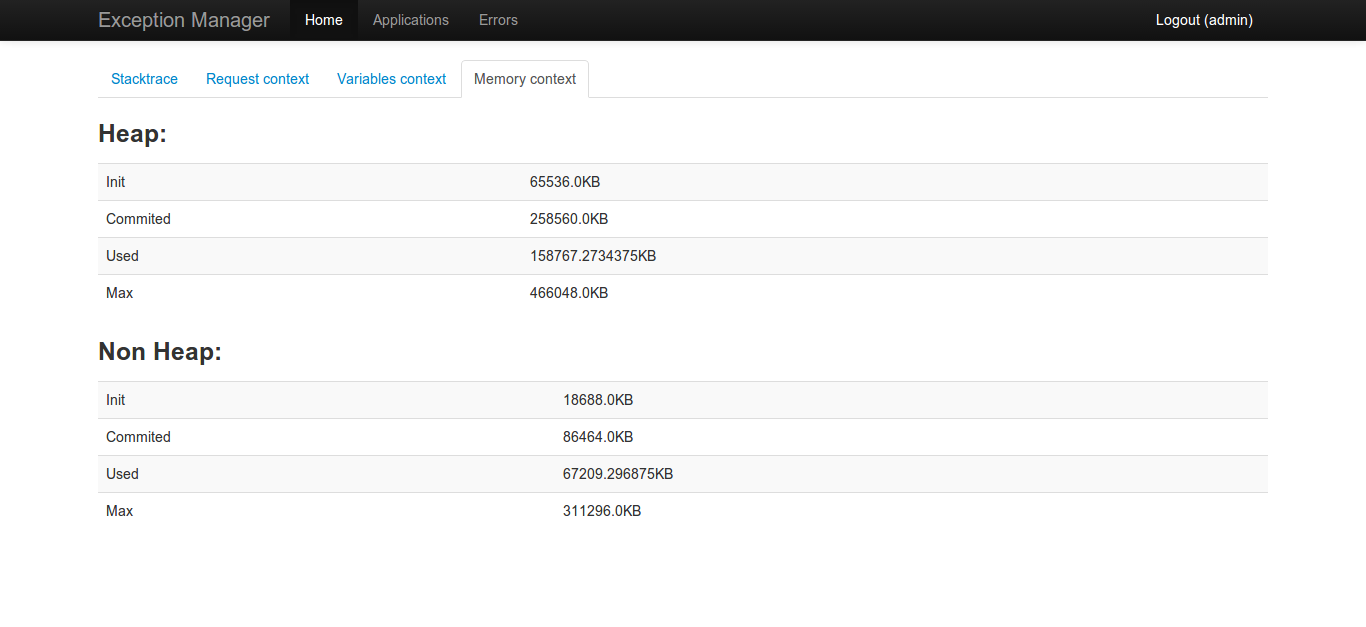Switch to the Stacktrace tab
Image resolution: width=1366 pixels, height=627 pixels.
coord(145,79)
